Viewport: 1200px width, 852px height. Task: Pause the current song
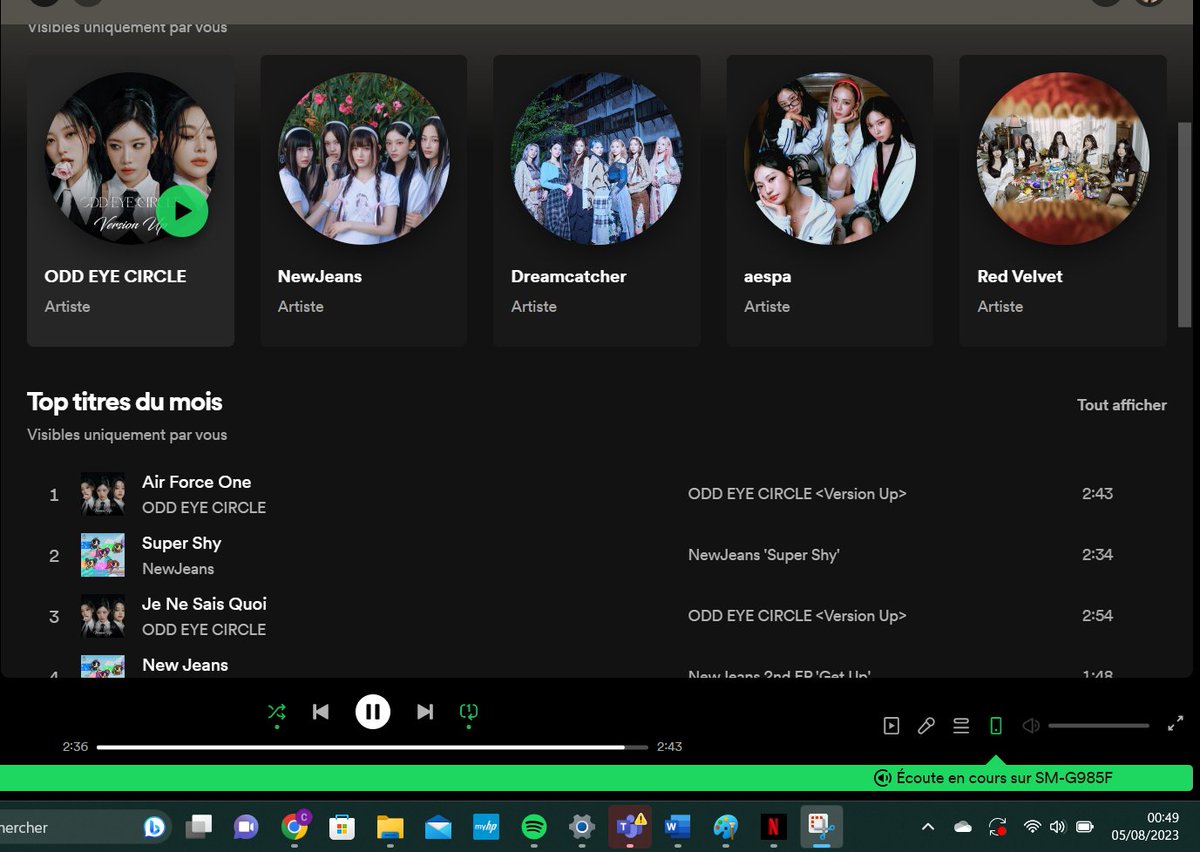coord(373,712)
